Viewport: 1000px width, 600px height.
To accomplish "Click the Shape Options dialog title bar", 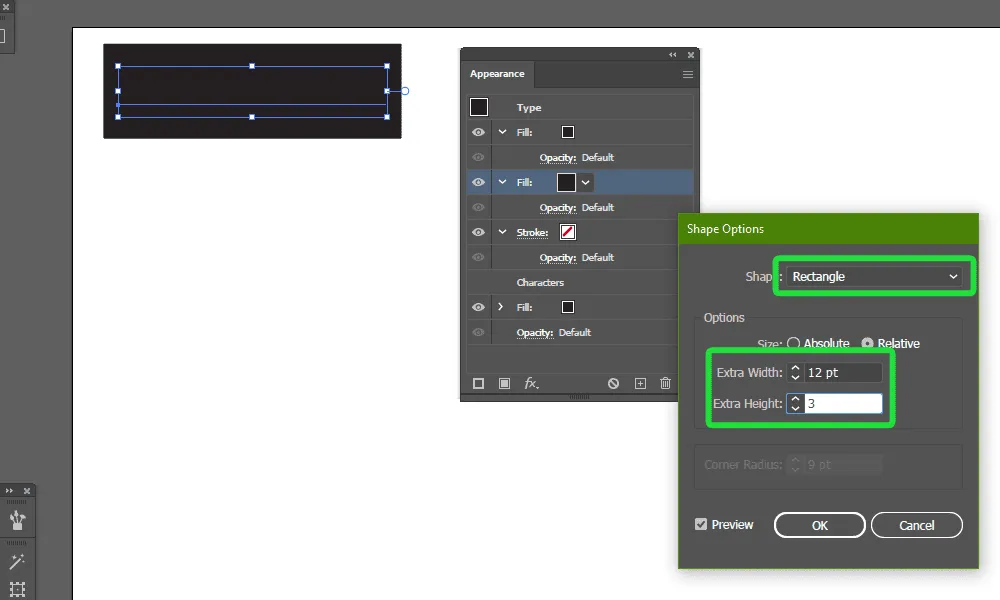I will (828, 229).
